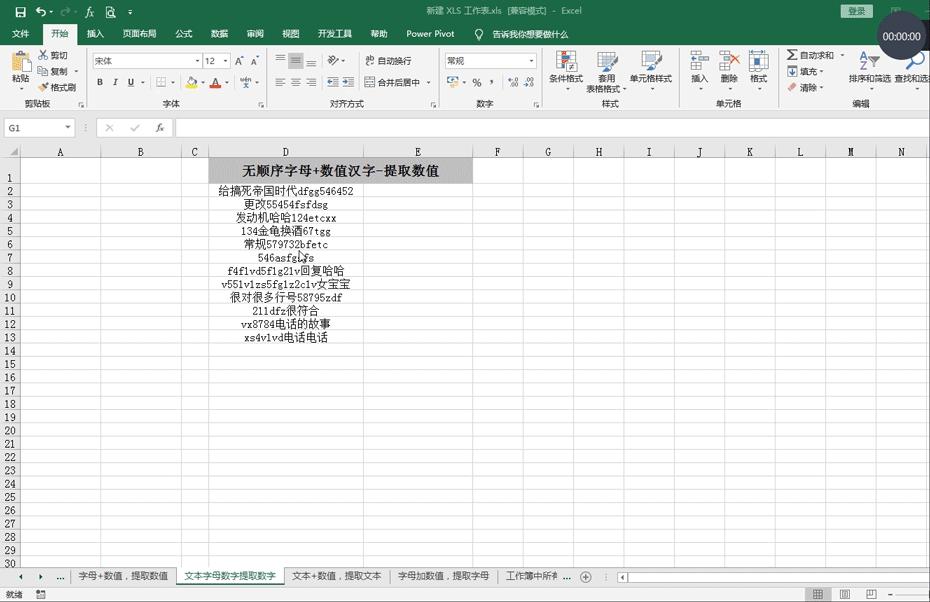930x602 pixels.
Task: Toggle italic formatting on the selection
Action: 115,82
